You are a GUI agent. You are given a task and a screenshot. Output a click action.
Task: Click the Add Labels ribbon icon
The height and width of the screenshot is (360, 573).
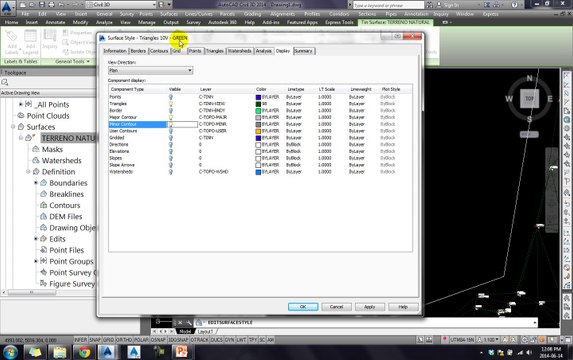coord(12,42)
